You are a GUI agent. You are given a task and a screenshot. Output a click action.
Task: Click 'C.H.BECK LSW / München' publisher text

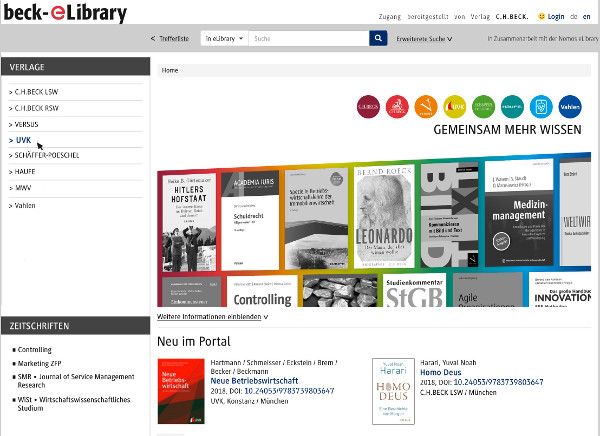tap(458, 392)
